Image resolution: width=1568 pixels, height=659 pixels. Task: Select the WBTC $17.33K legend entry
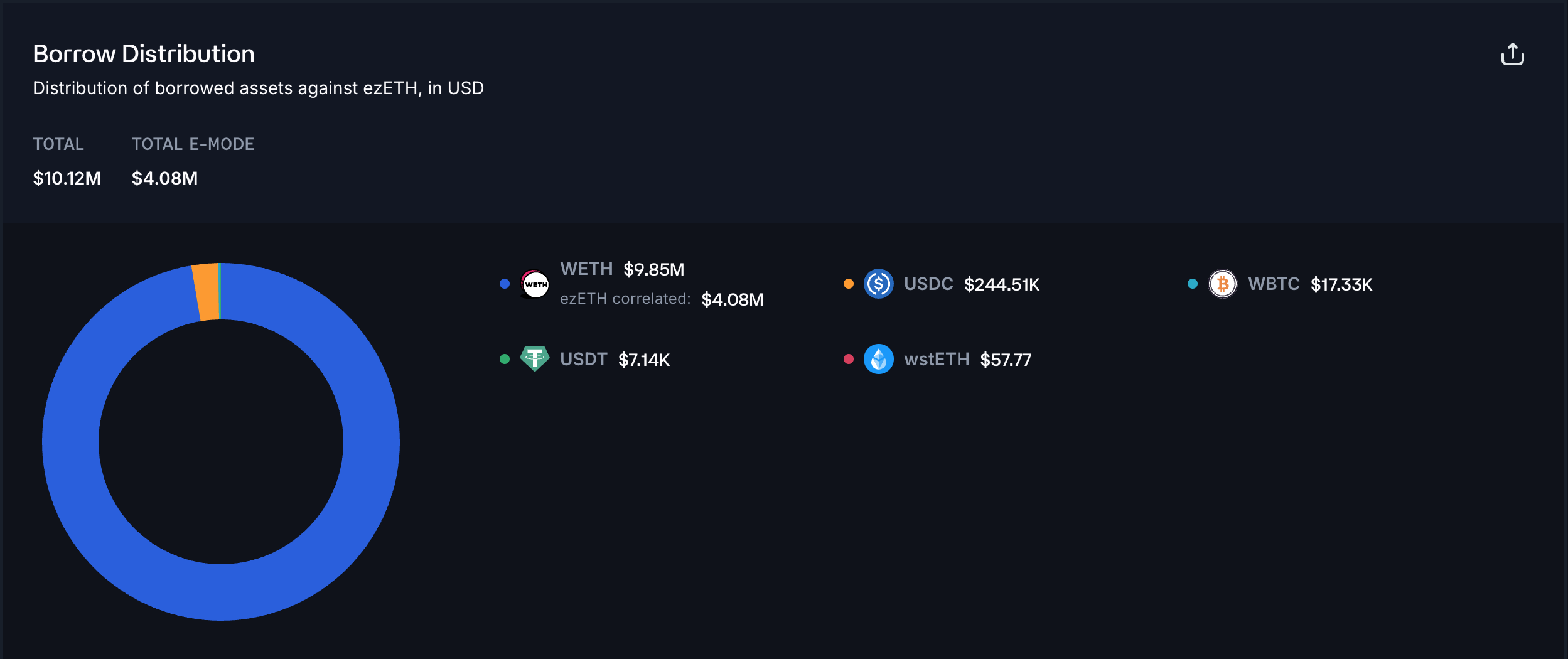pos(1309,284)
